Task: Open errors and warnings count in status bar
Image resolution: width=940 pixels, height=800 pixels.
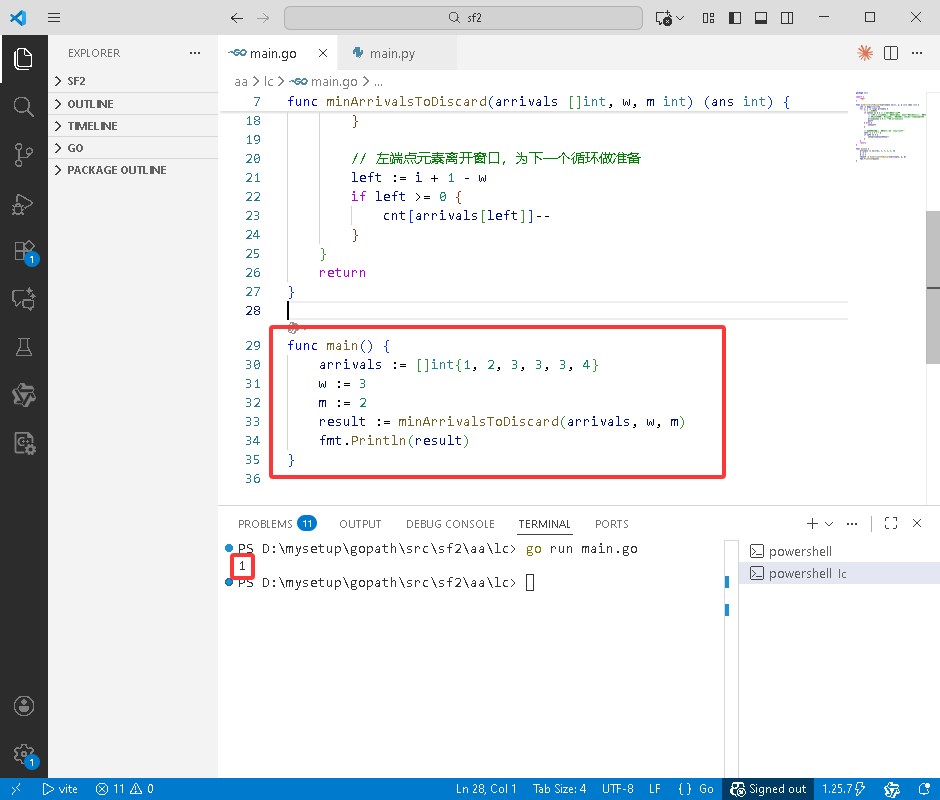Action: (125, 789)
